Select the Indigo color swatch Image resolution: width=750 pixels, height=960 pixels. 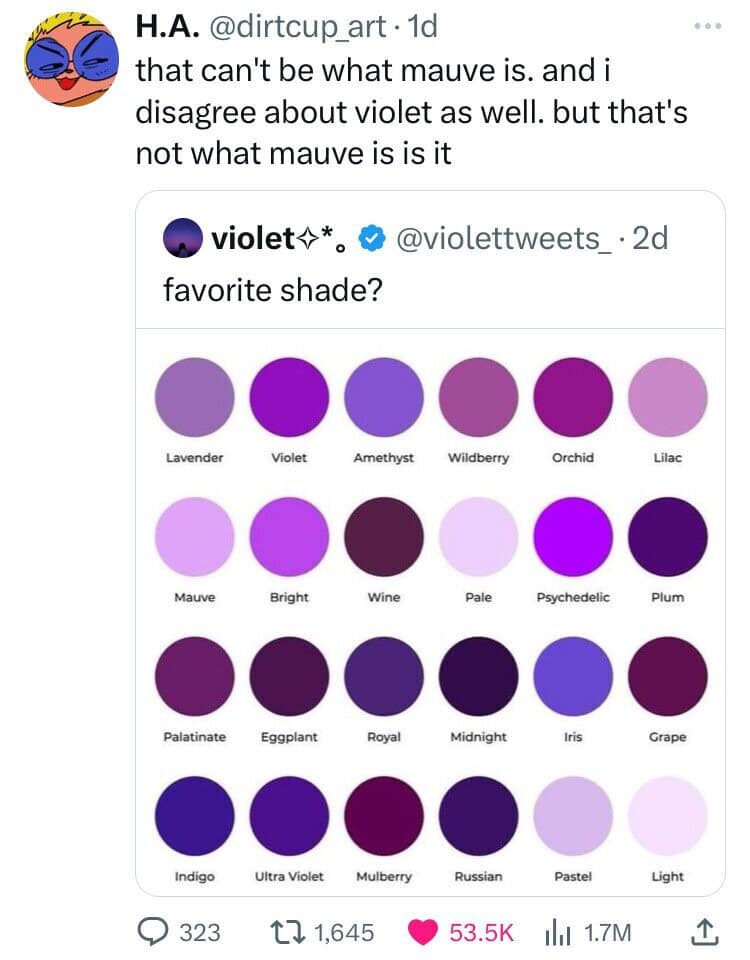[195, 814]
